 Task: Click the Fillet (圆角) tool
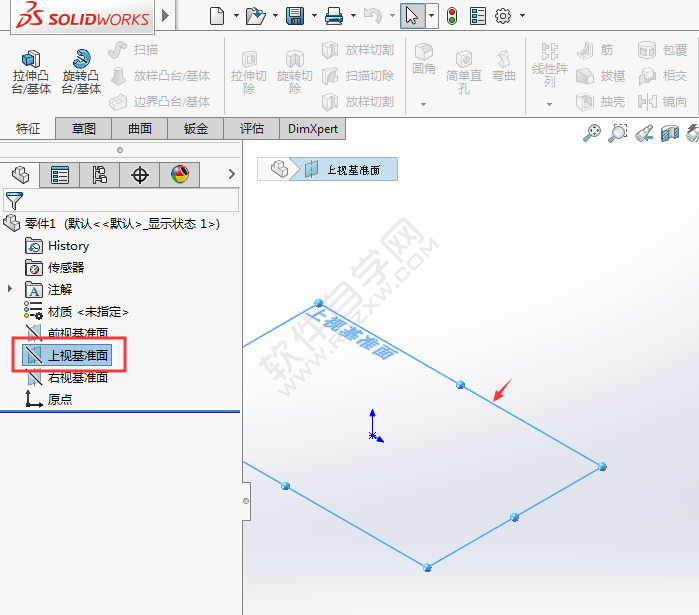424,59
